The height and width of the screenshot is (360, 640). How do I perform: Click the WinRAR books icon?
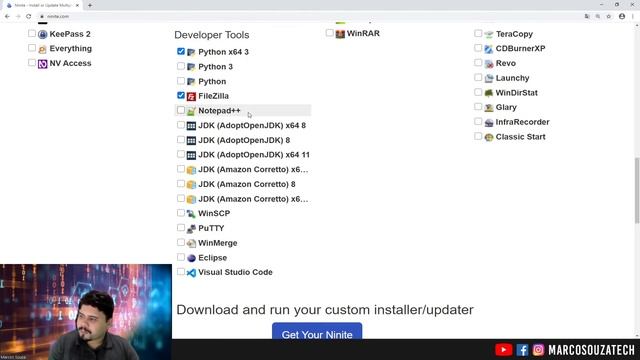click(340, 34)
